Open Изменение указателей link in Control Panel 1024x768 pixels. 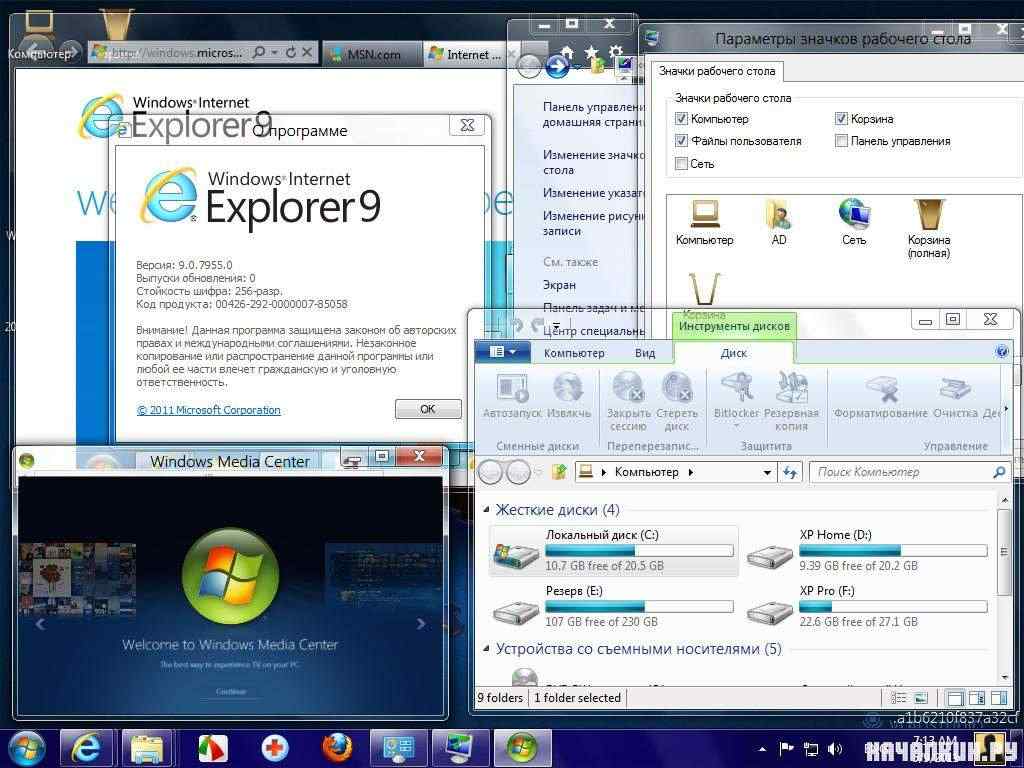pyautogui.click(x=593, y=193)
